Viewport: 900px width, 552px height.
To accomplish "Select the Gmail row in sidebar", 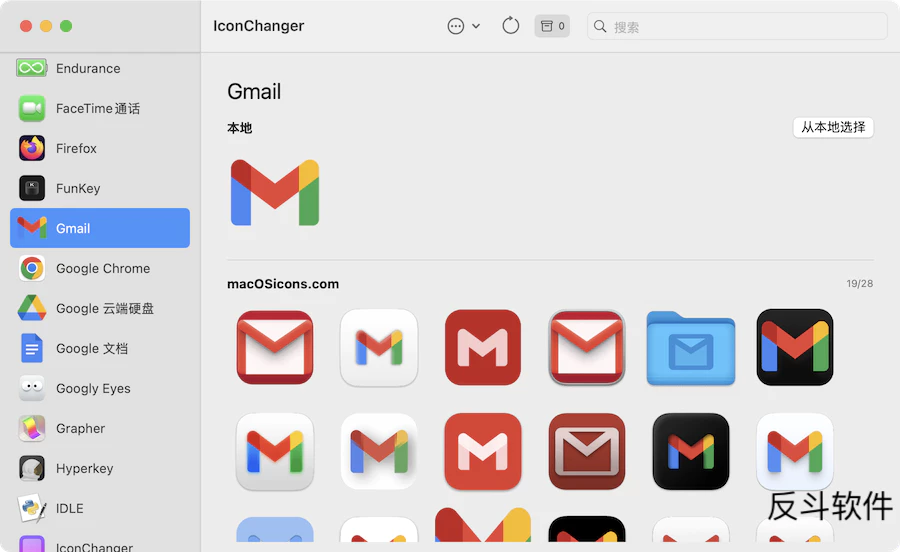I will tap(100, 228).
